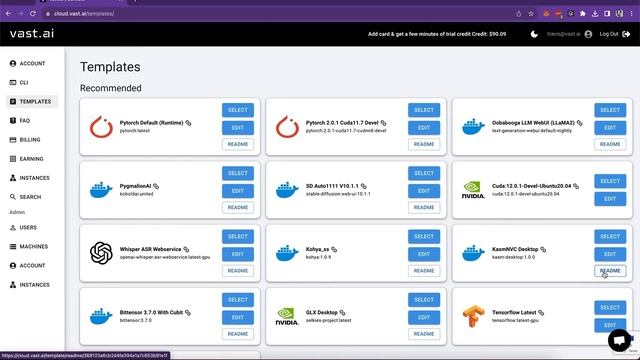This screenshot has height=360, width=640.
Task: Click the vast.ai logo
Action: point(32,33)
